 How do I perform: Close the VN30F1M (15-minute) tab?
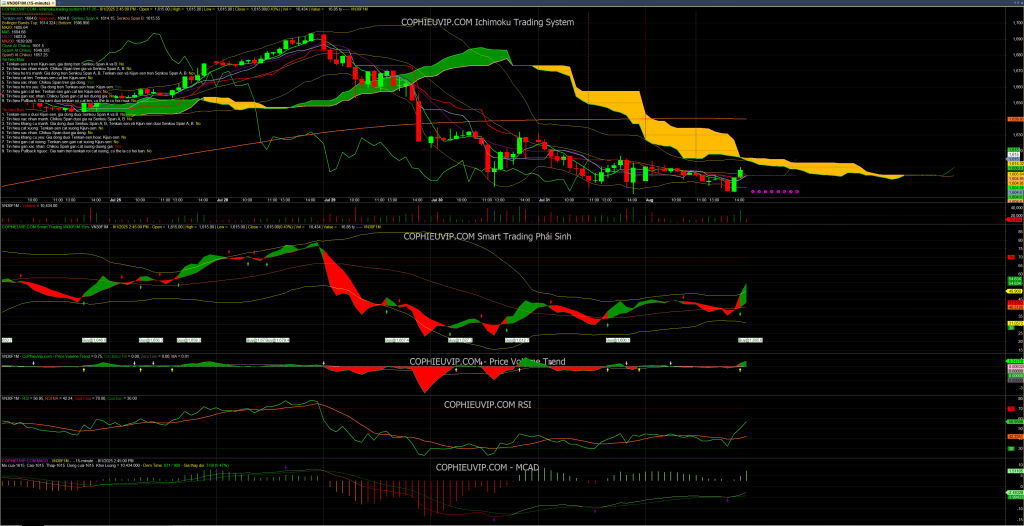click(x=53, y=3)
